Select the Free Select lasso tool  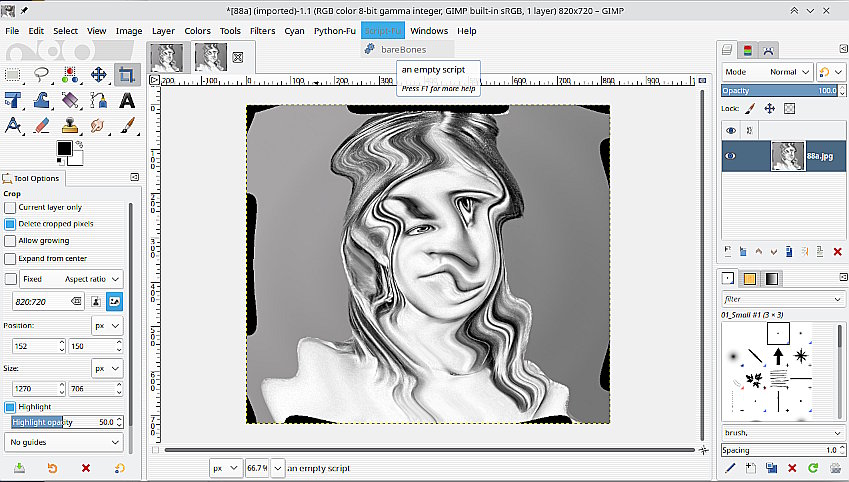(x=42, y=74)
